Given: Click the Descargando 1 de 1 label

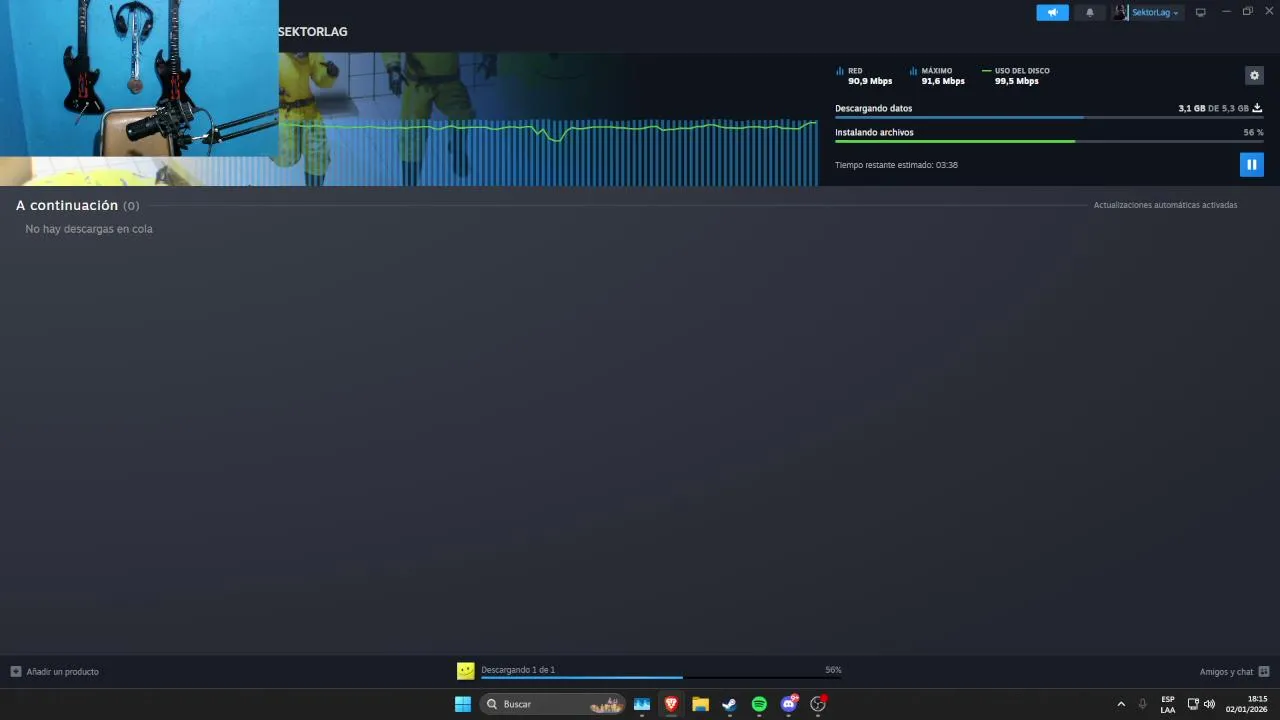Looking at the screenshot, I should (518, 670).
